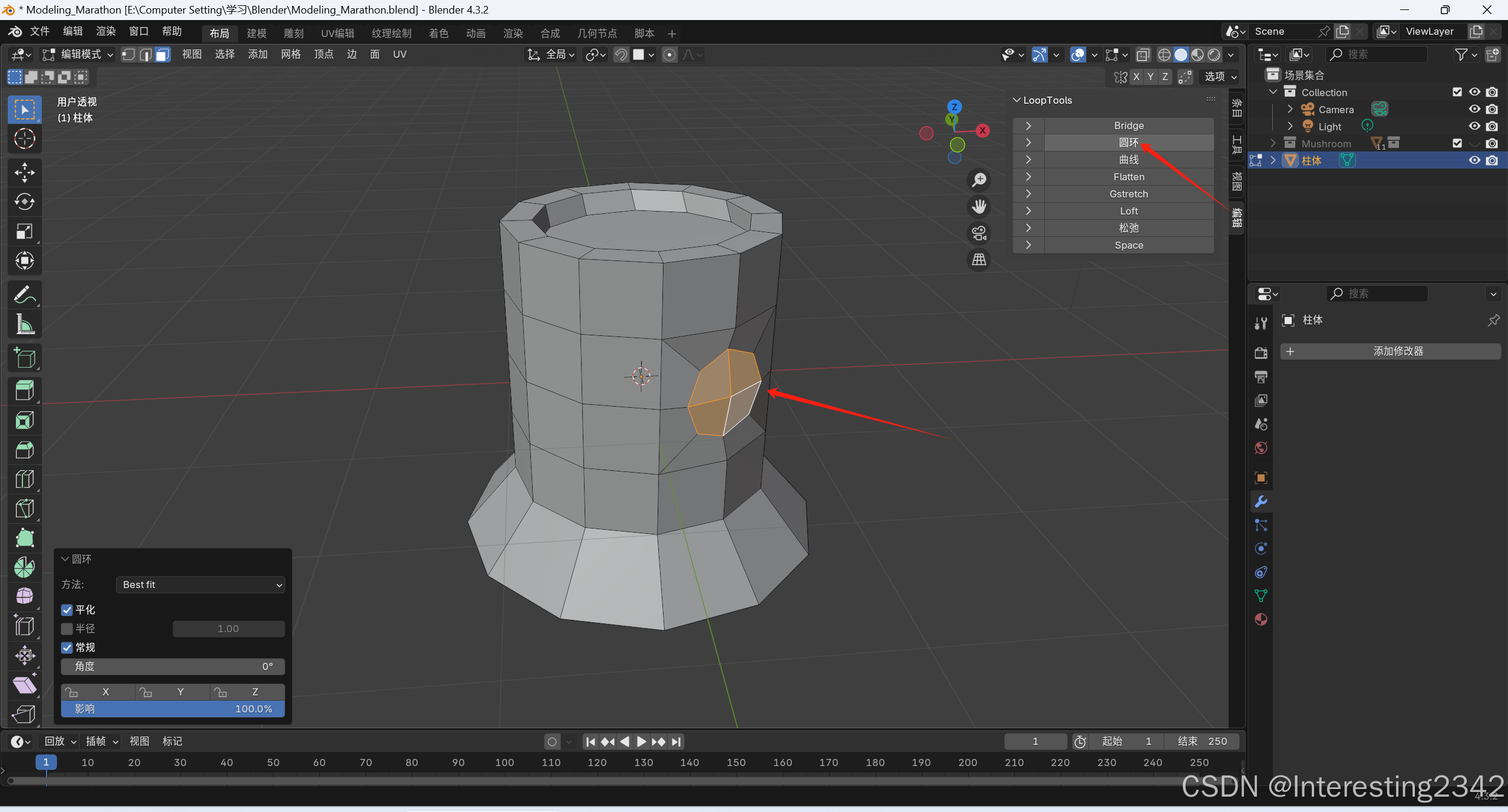Screen dimensions: 1508x812
Task: Select the Move tool in toolbar
Action: 24,172
